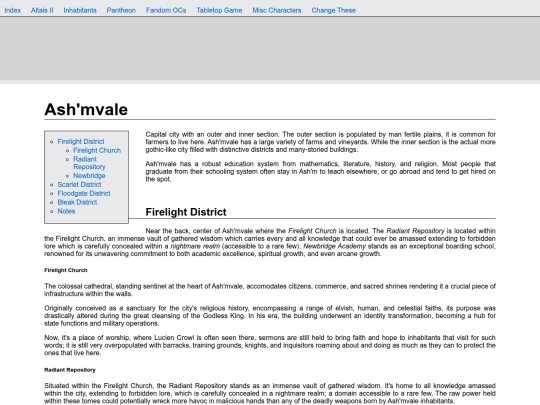Select Change These in the nav bar

point(334,10)
